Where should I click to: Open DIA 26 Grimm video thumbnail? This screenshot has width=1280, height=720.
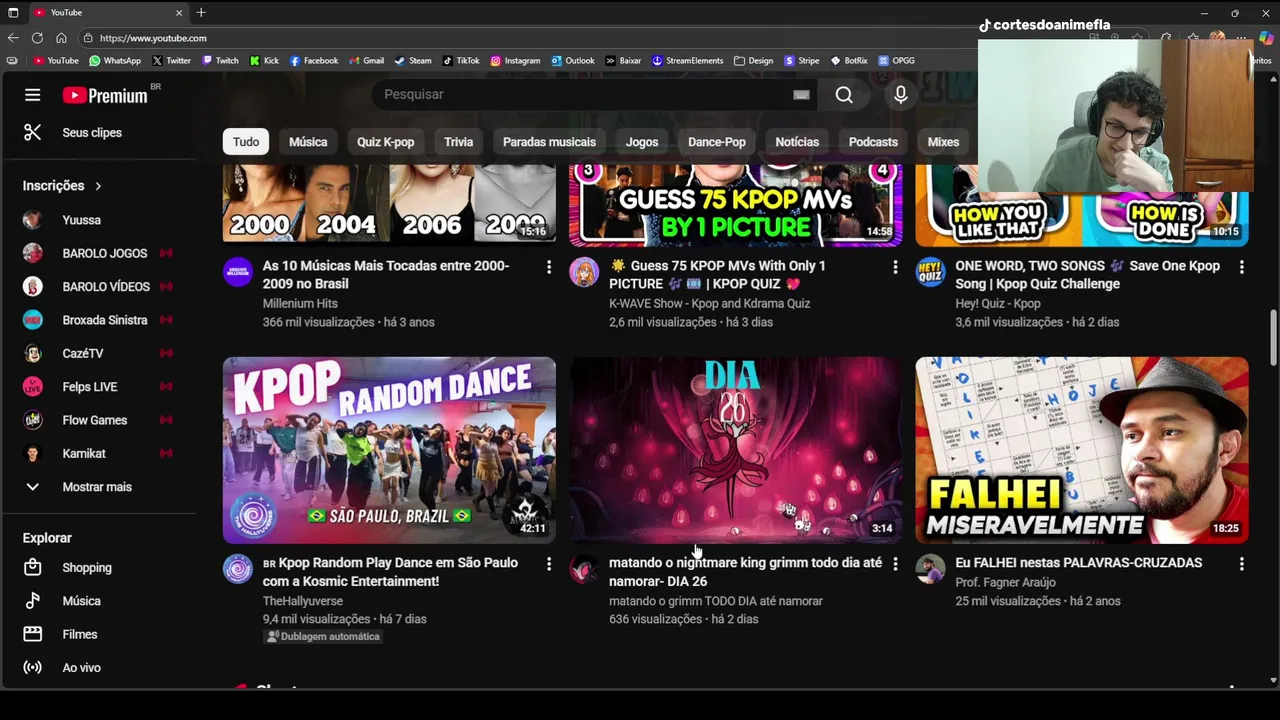(735, 450)
